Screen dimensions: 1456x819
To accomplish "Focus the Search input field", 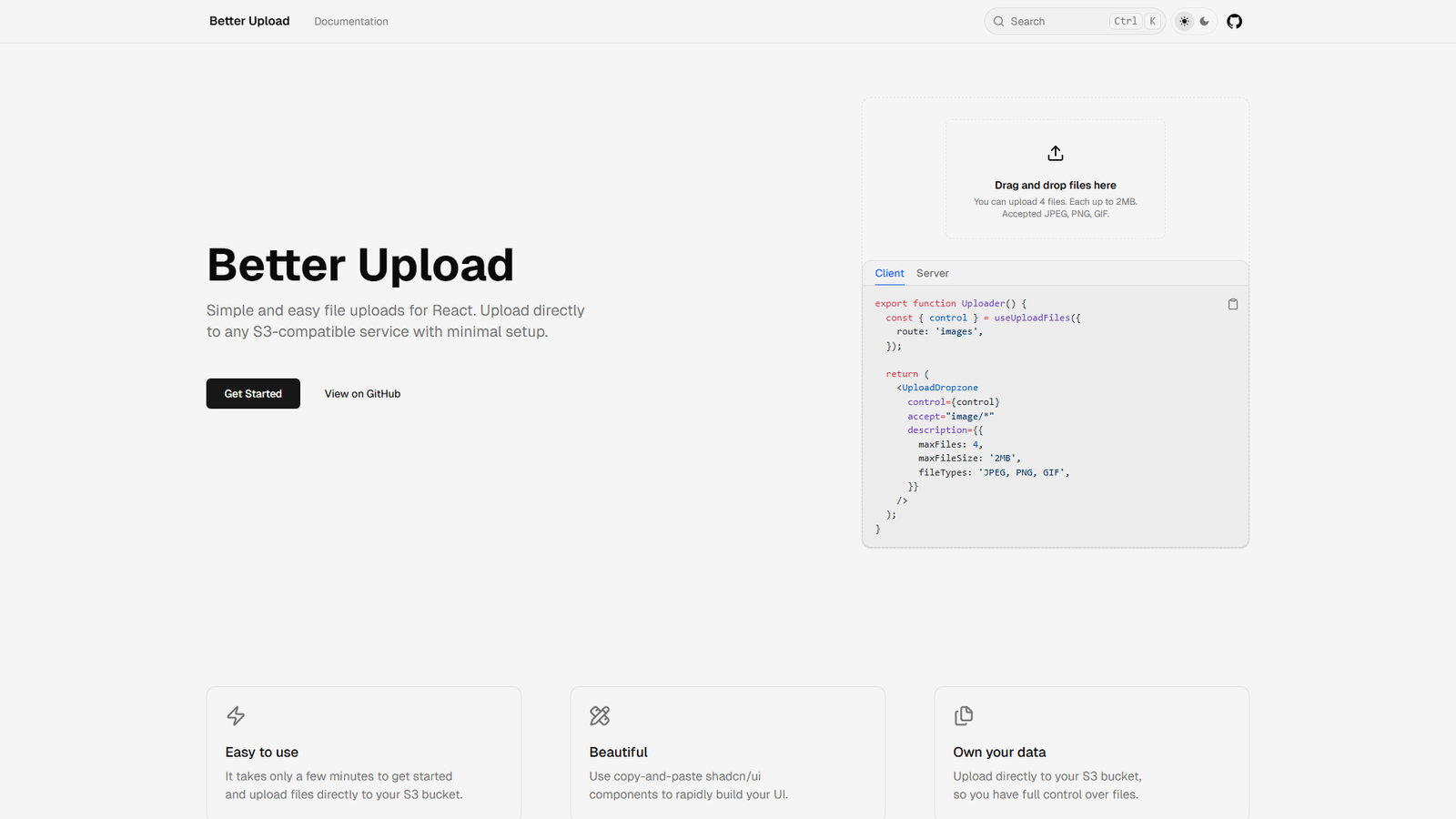I will tap(1056, 22).
